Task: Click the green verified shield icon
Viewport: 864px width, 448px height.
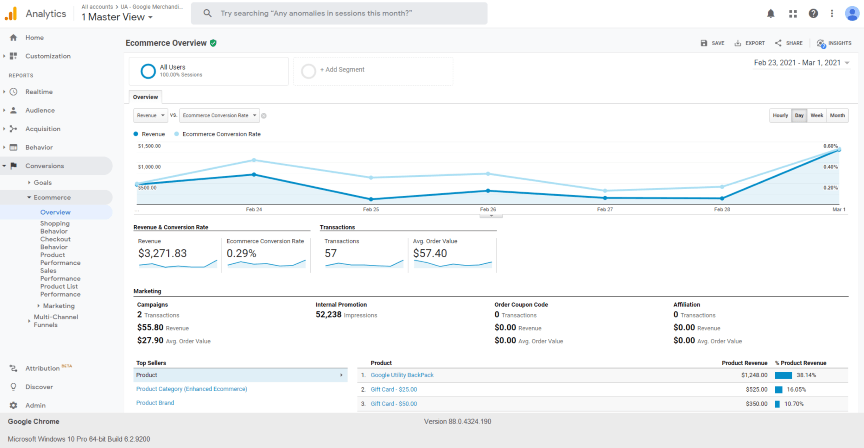Action: (213, 43)
